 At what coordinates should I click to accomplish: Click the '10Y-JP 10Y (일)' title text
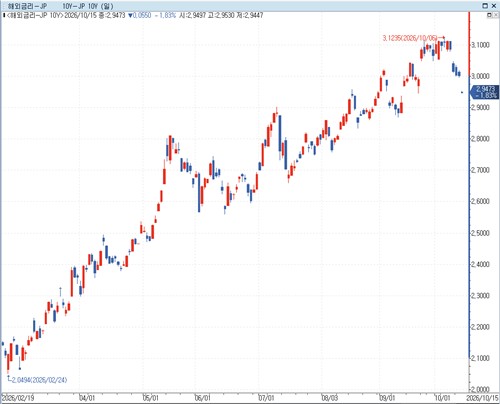point(88,6)
